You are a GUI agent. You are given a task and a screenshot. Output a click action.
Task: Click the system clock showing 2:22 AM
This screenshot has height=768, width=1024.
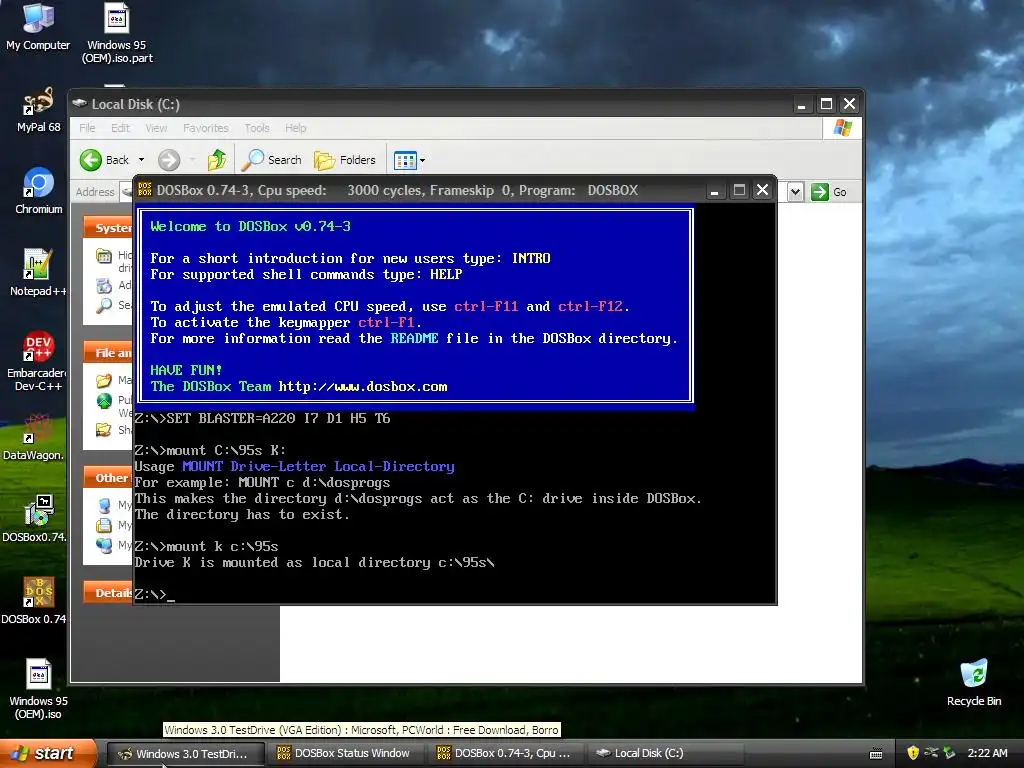point(987,753)
